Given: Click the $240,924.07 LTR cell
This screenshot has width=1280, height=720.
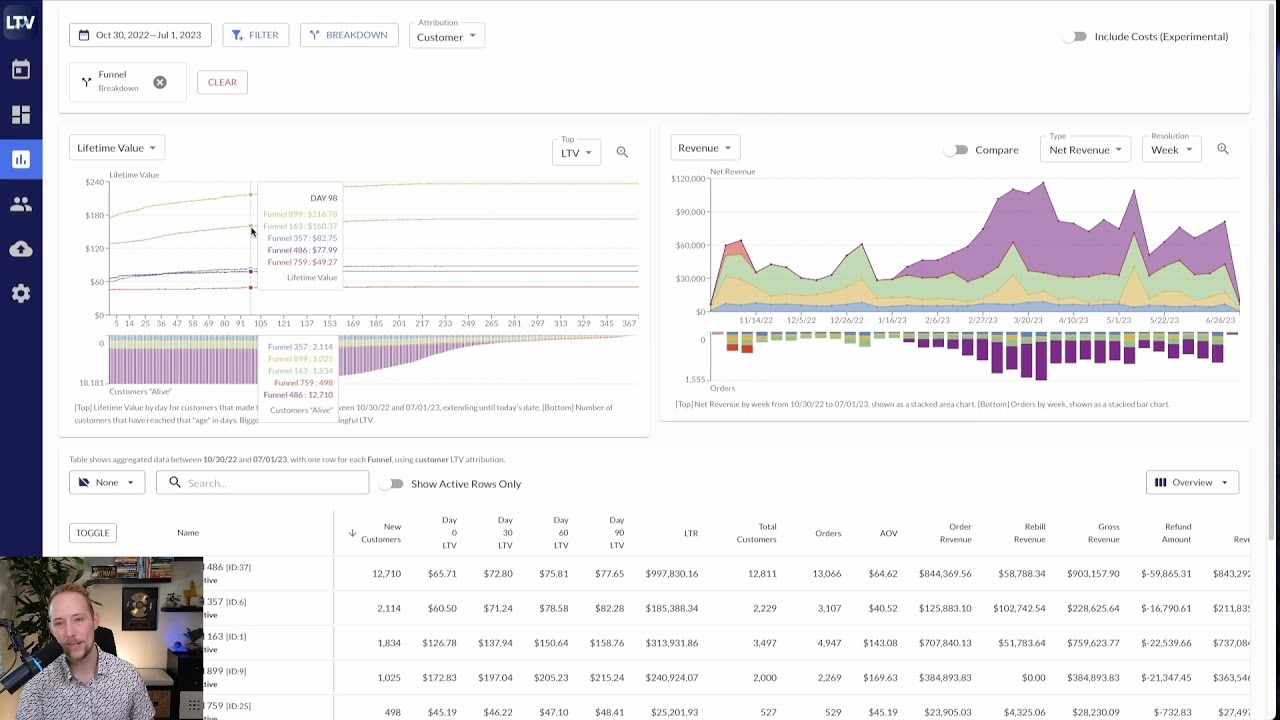Looking at the screenshot, I should 672,678.
